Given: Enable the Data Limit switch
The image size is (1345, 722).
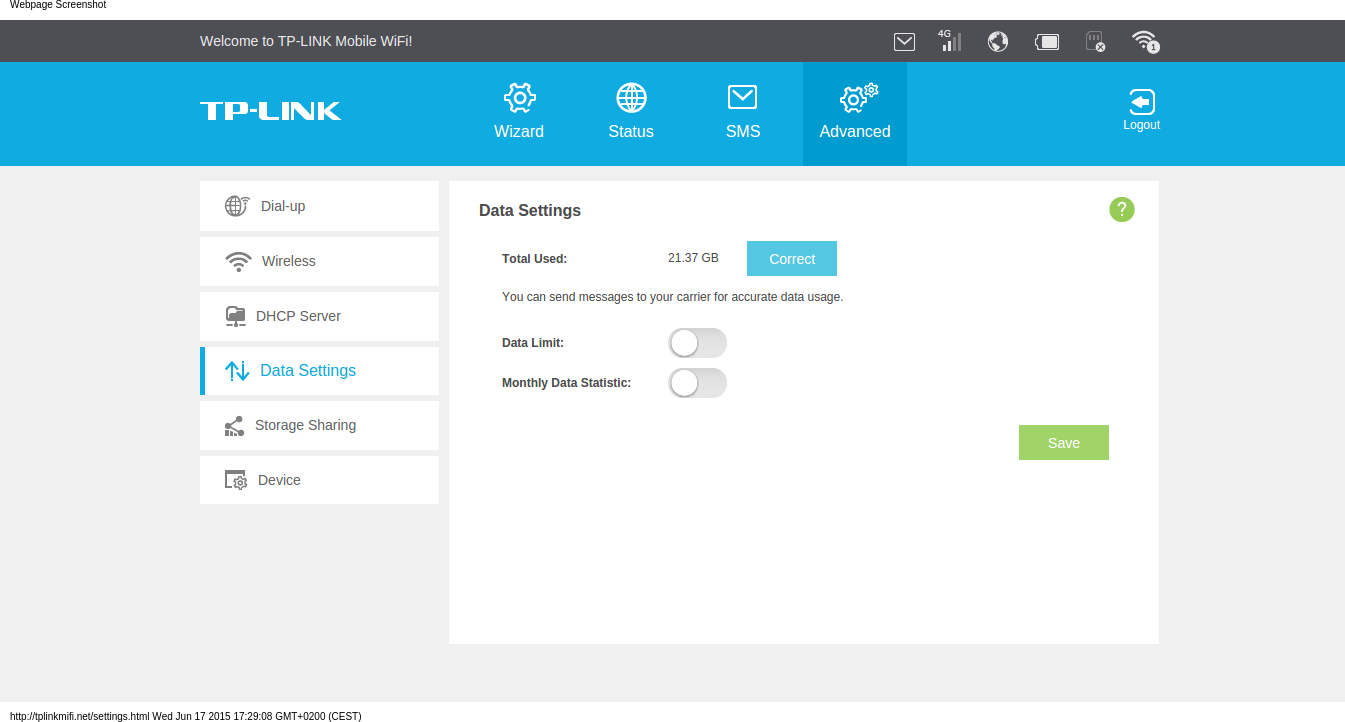Looking at the screenshot, I should pos(697,343).
